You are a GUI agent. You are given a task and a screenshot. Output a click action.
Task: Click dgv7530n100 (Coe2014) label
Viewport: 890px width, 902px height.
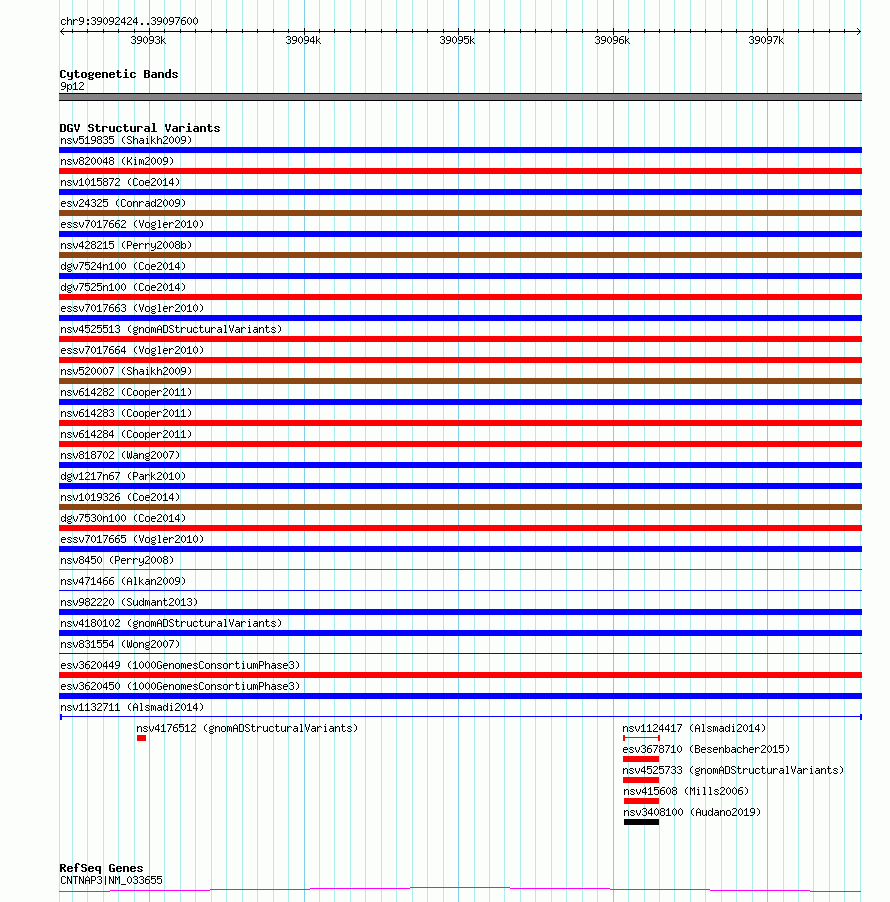pos(123,518)
